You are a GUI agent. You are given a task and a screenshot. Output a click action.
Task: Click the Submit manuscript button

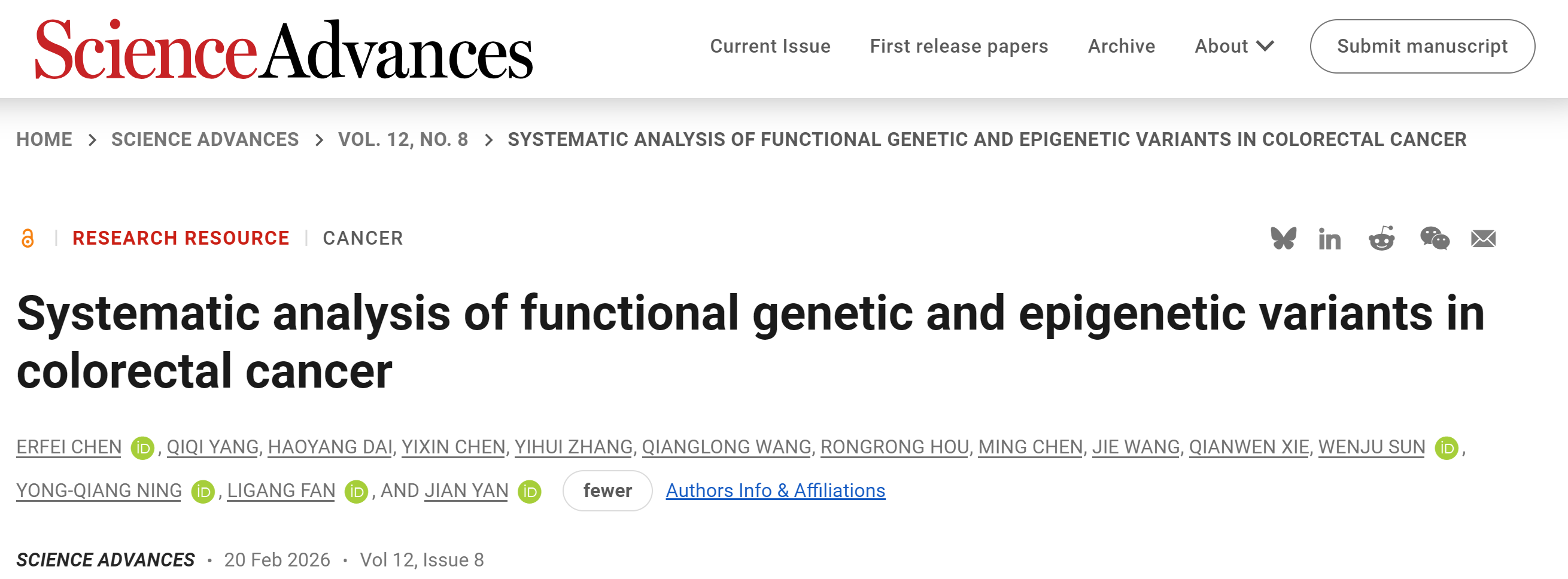point(1422,46)
